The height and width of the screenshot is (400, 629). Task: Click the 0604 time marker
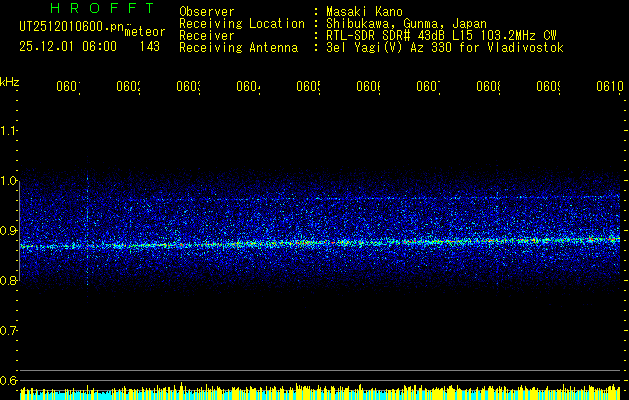[x=248, y=86]
